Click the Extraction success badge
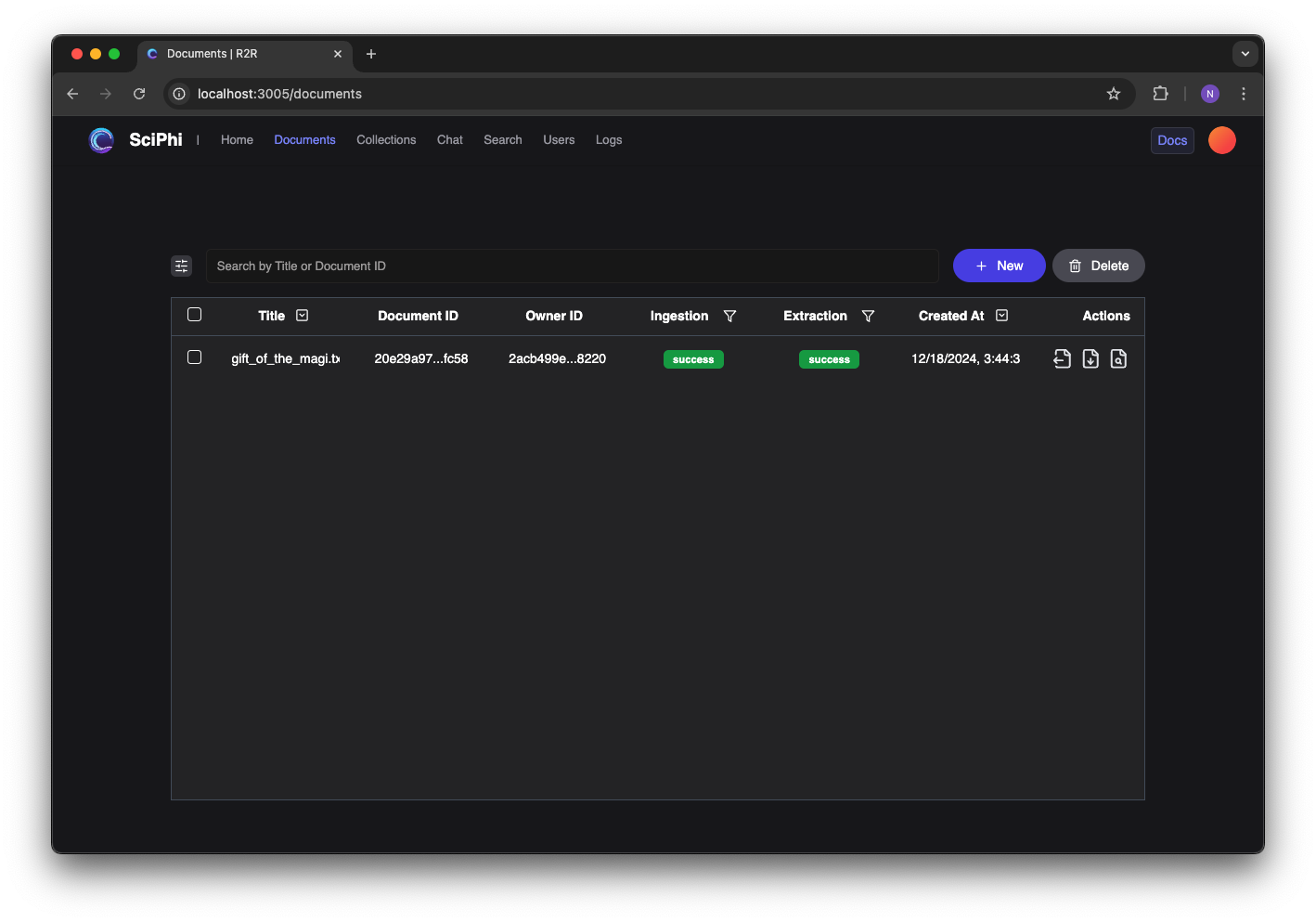Viewport: 1316px width, 922px height. 829,359
